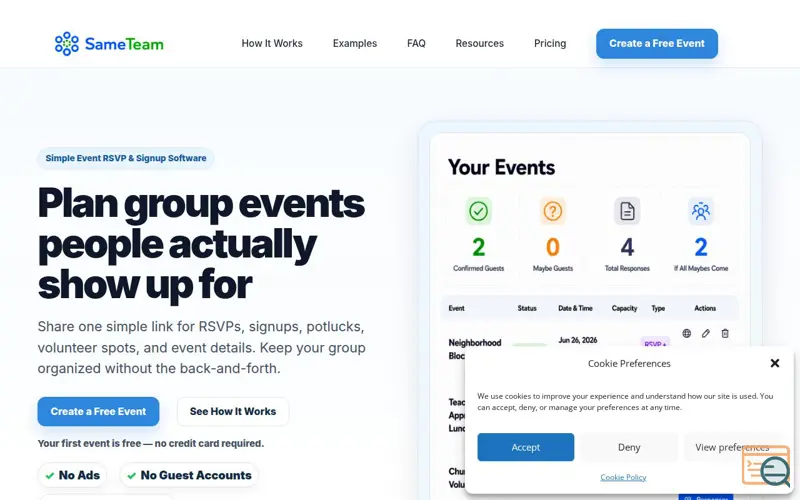
Task: Click the Neighborhood event name
Action: point(474,343)
